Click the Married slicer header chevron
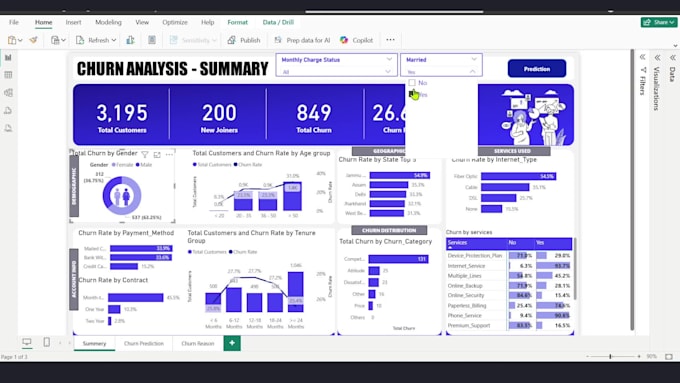 [x=474, y=59]
